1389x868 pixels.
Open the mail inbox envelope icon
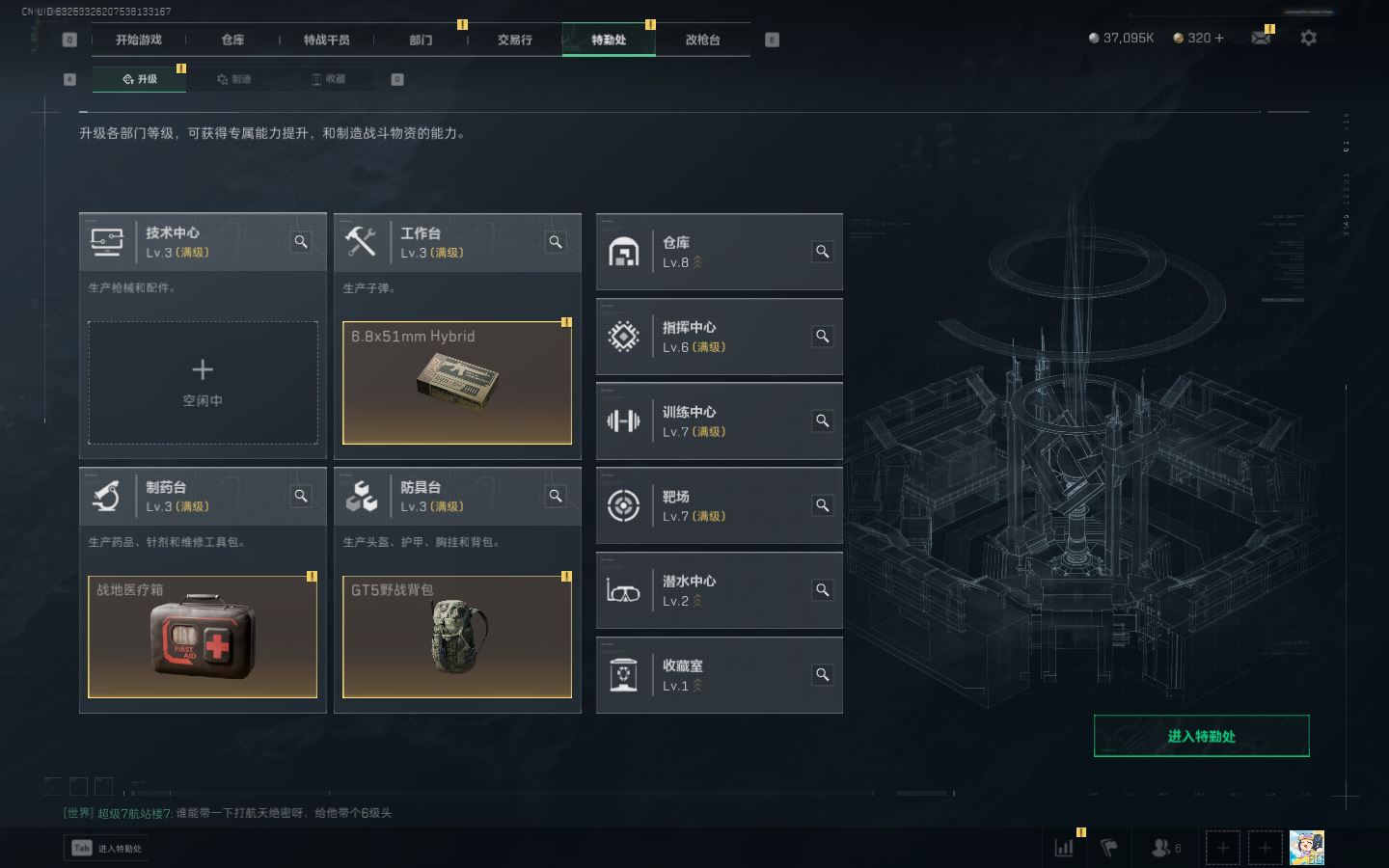pos(1261,38)
